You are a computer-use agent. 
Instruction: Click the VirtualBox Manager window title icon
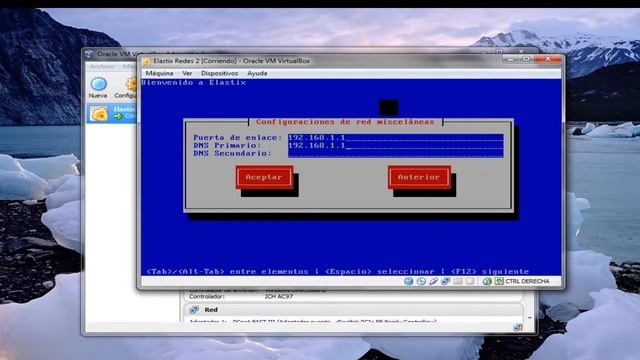[89, 53]
